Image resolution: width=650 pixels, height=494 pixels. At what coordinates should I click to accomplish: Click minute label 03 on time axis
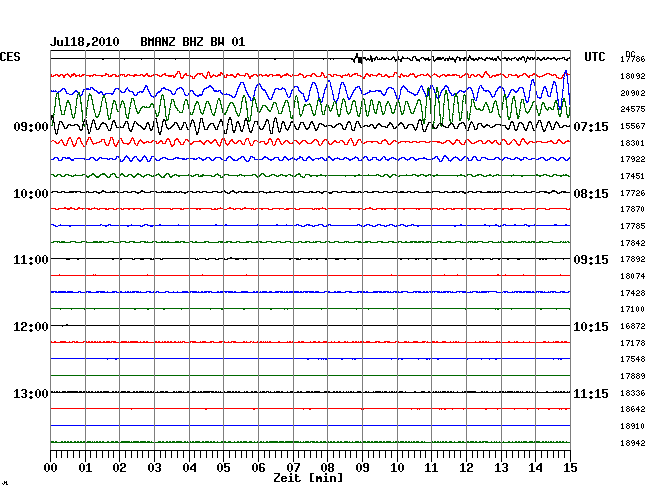click(154, 468)
